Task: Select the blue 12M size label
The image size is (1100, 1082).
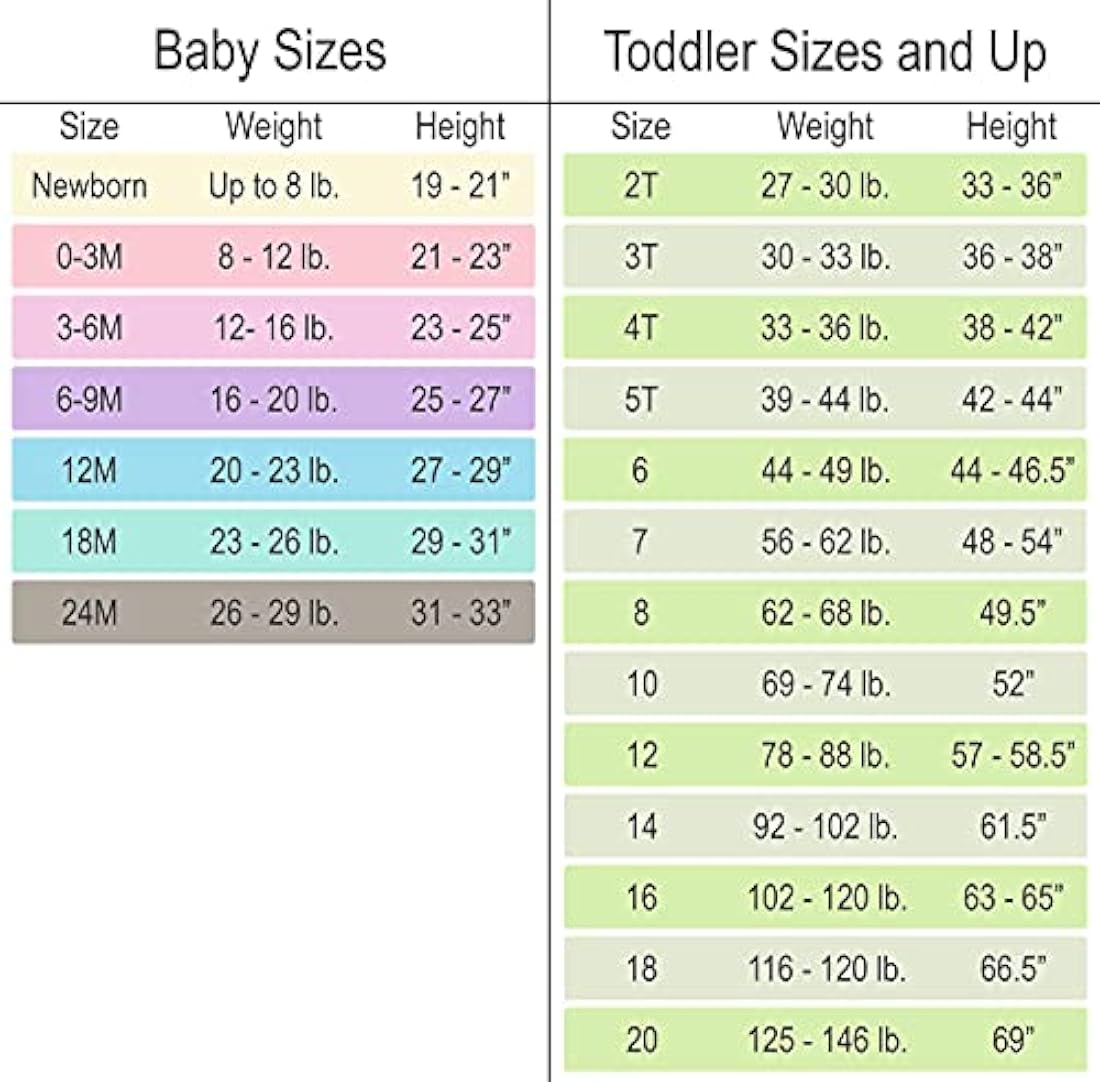Action: click(x=89, y=471)
